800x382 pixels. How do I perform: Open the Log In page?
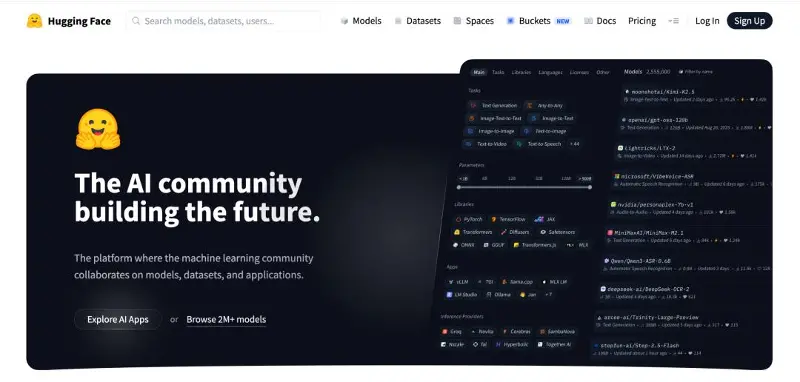coord(707,21)
